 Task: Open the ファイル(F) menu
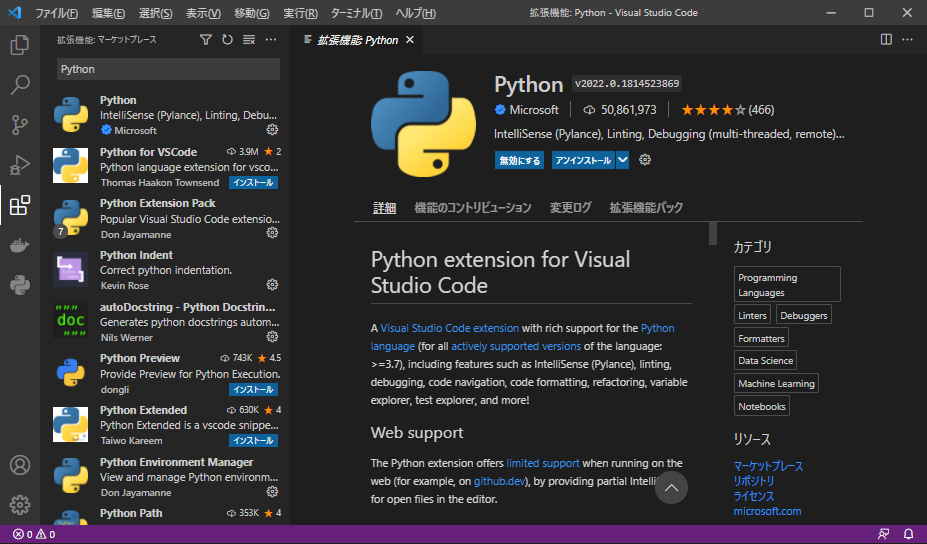(56, 13)
